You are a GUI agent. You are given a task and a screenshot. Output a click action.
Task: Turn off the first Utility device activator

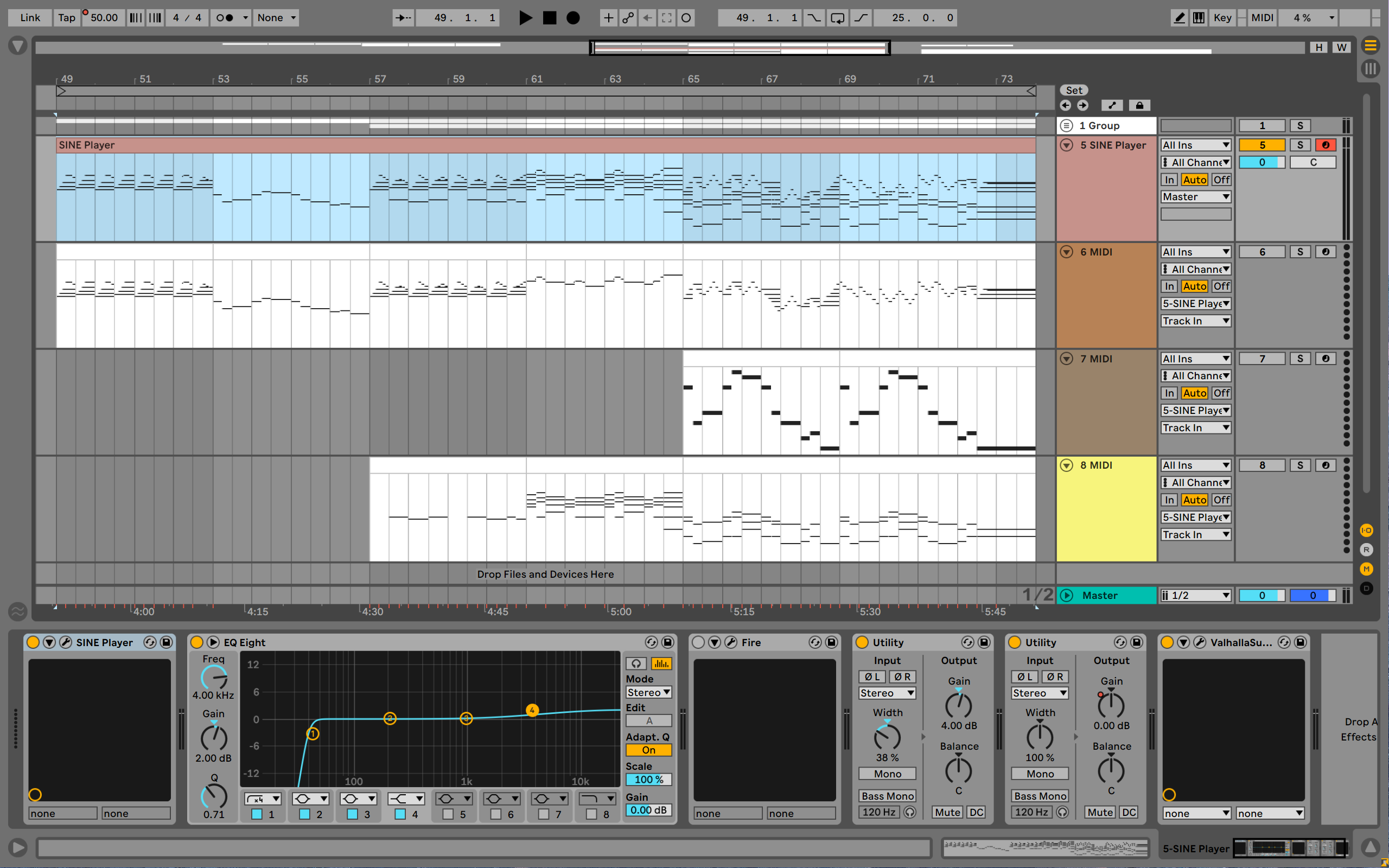862,642
